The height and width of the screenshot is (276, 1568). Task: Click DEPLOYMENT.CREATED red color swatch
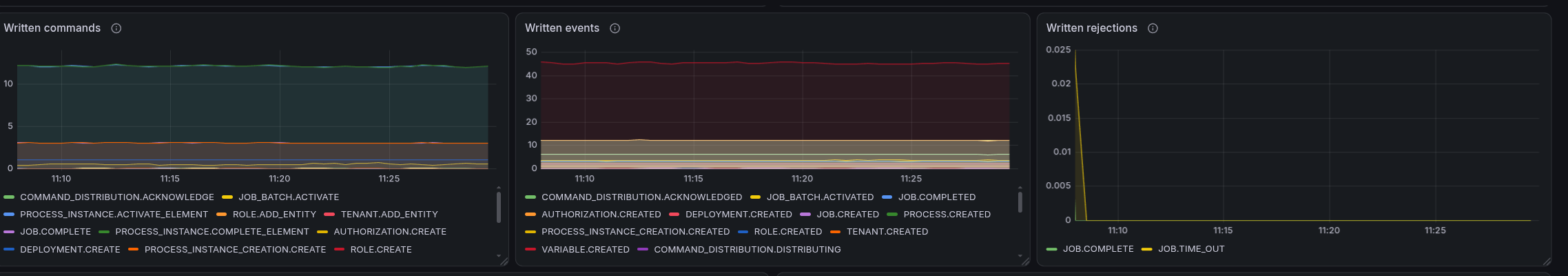[674, 215]
